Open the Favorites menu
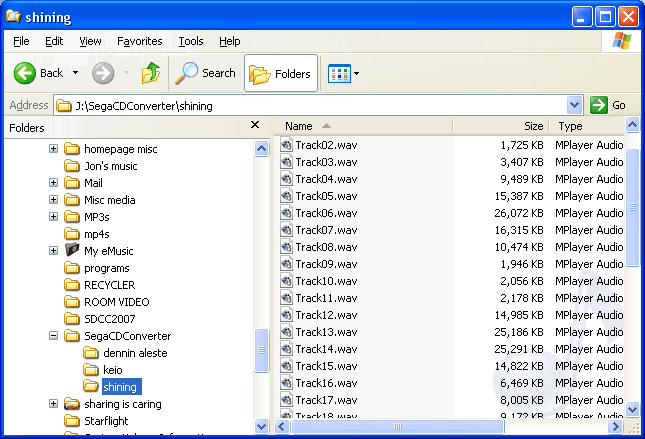The height and width of the screenshot is (439, 645). click(x=139, y=41)
